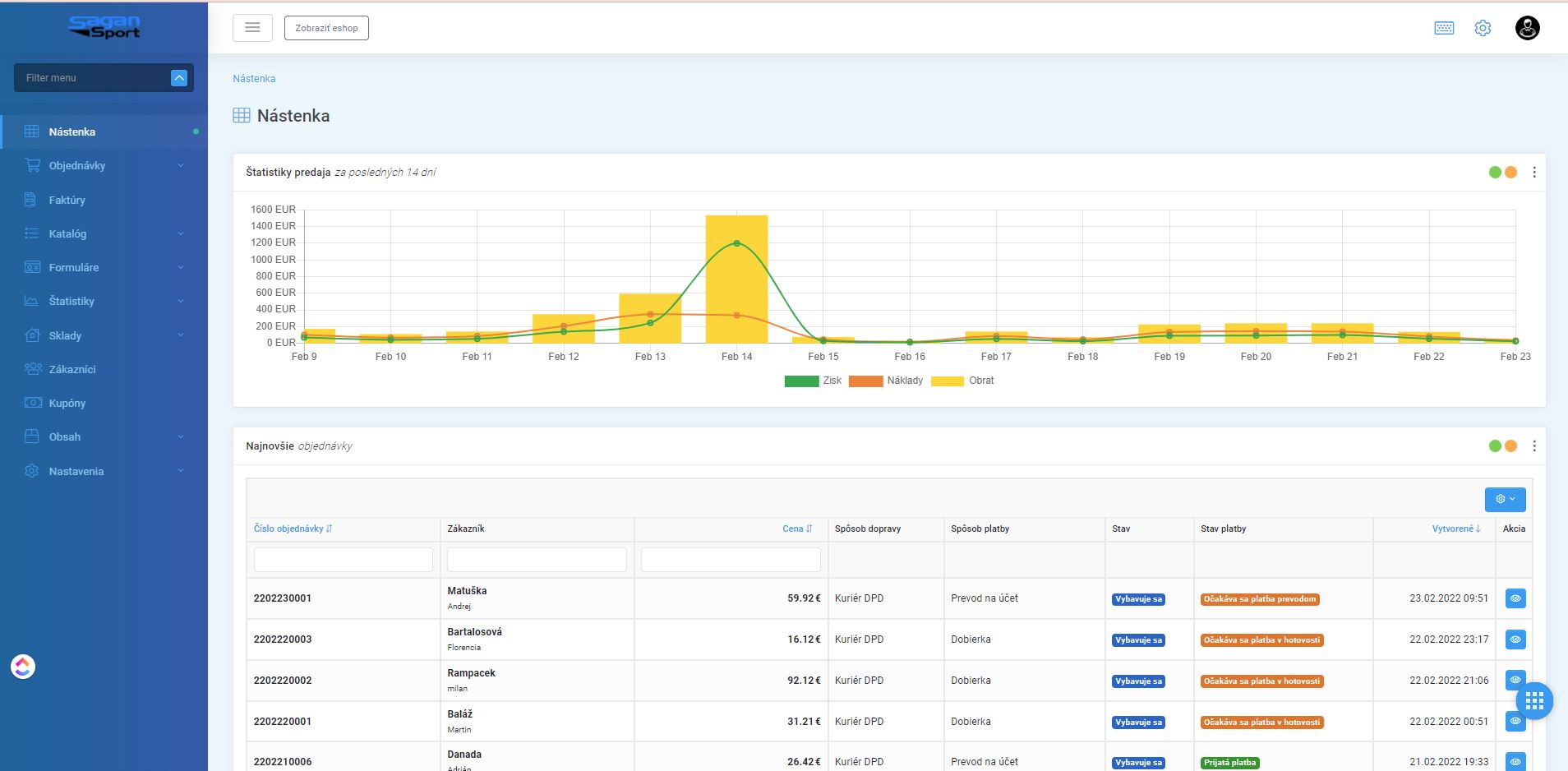Toggle Obrat series in chart legend
Viewport: 1568px width, 771px height.
tap(962, 381)
